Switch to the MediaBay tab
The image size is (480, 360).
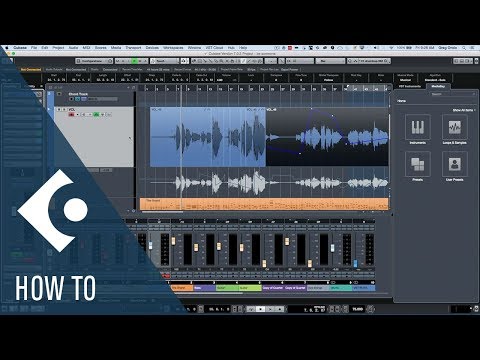tap(438, 86)
